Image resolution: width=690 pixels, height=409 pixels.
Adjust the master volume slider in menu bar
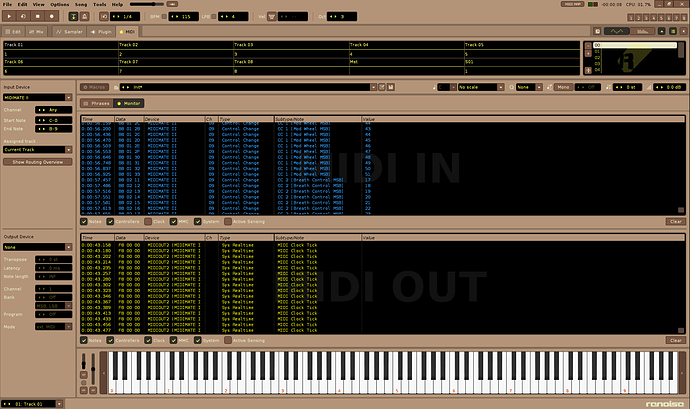click(147, 4)
